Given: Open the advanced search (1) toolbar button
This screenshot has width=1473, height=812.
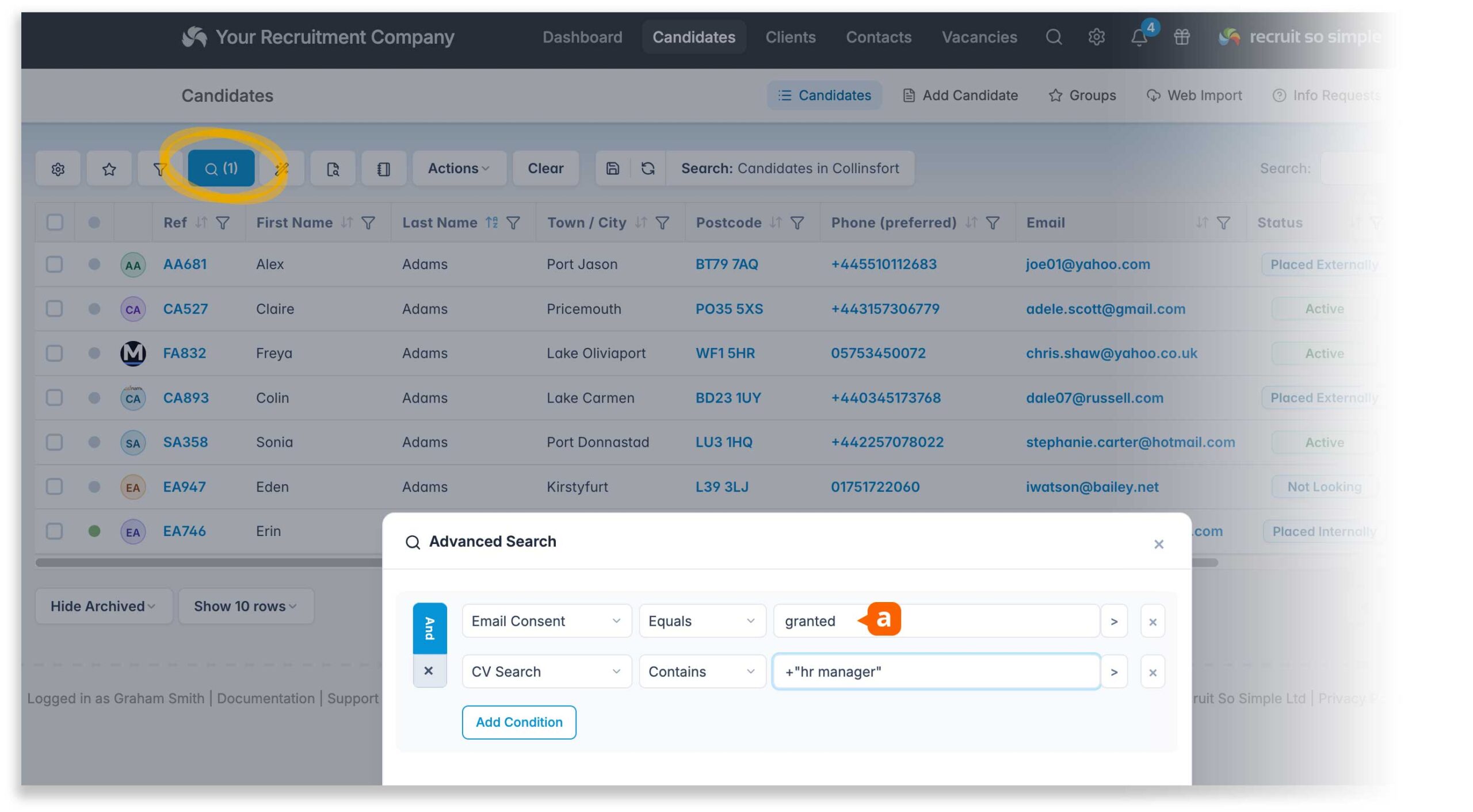Looking at the screenshot, I should click(222, 168).
